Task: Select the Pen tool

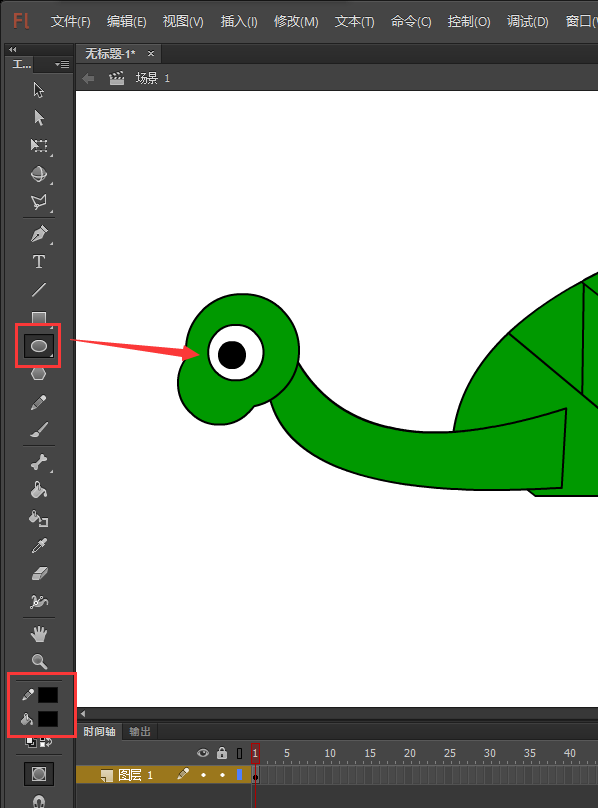Action: [39, 234]
